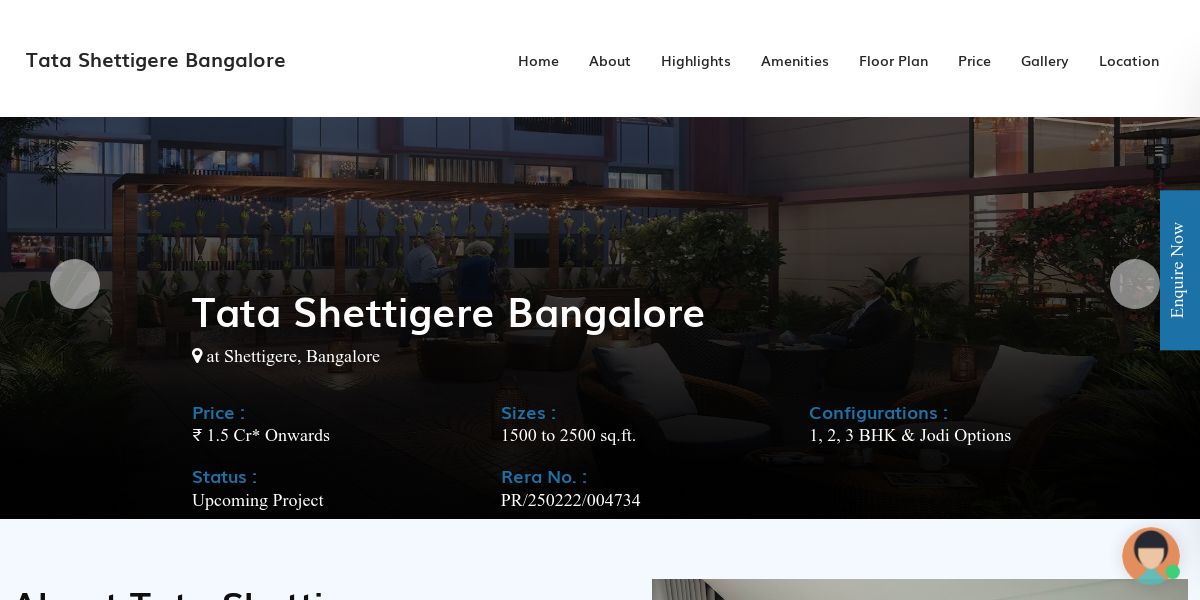The image size is (1200, 600).
Task: Click the Tata Shettigere Bangalore site logo
Action: click(156, 60)
